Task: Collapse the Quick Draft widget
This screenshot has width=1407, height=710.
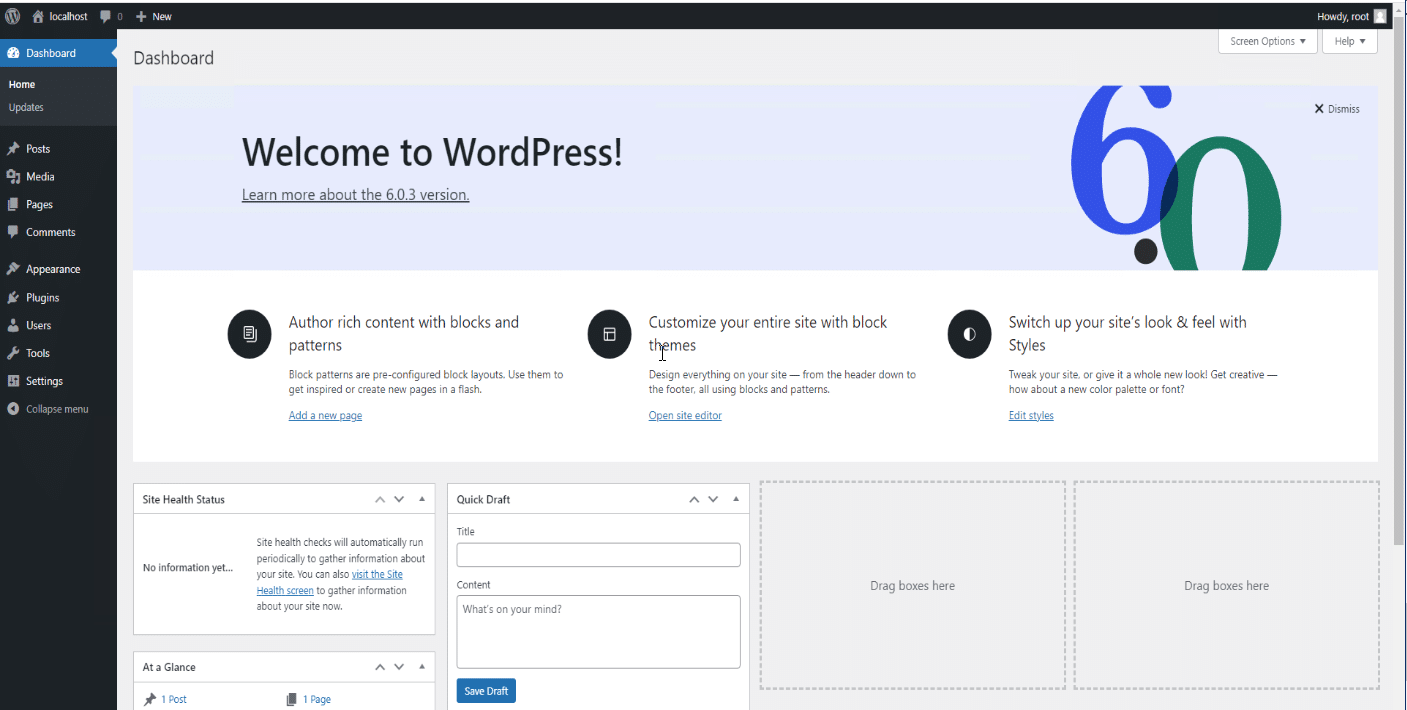Action: [x=735, y=498]
